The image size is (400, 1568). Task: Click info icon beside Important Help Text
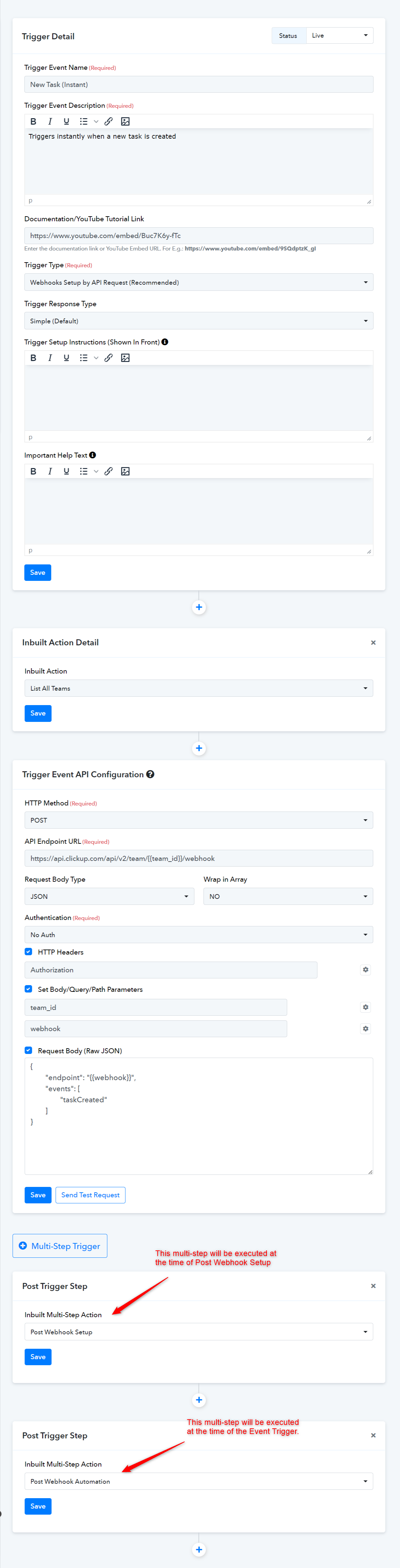(x=93, y=455)
